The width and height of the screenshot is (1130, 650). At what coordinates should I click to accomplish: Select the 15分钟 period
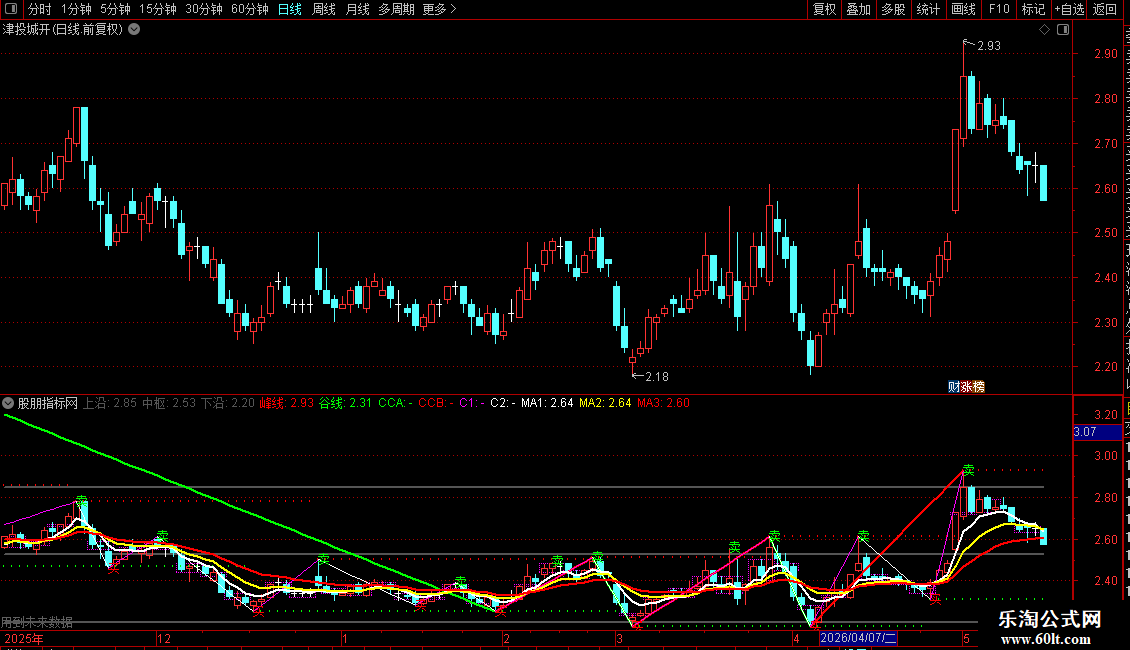click(158, 9)
